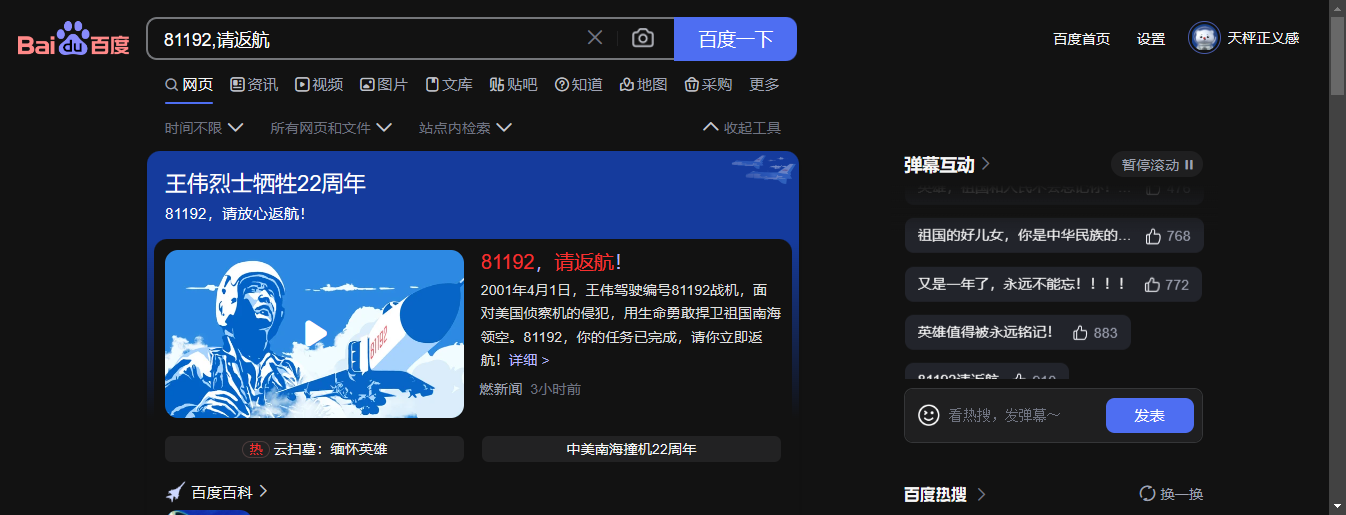Click the 燃新闻 source label
Screen dimensions: 1346x515
click(501, 389)
